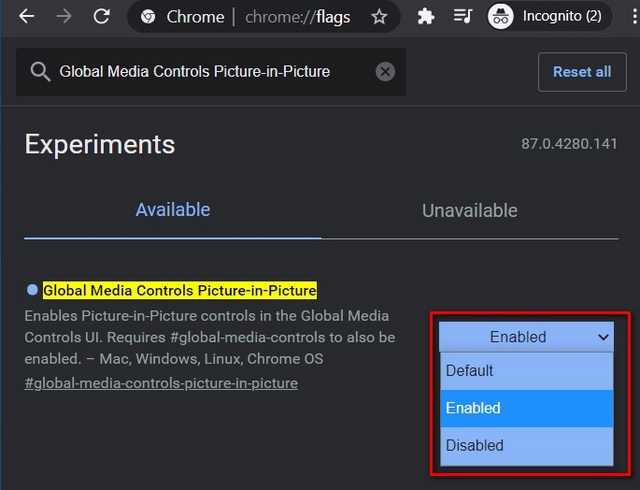Image resolution: width=640 pixels, height=490 pixels.
Task: Click the forward navigation arrow
Action: coord(64,17)
